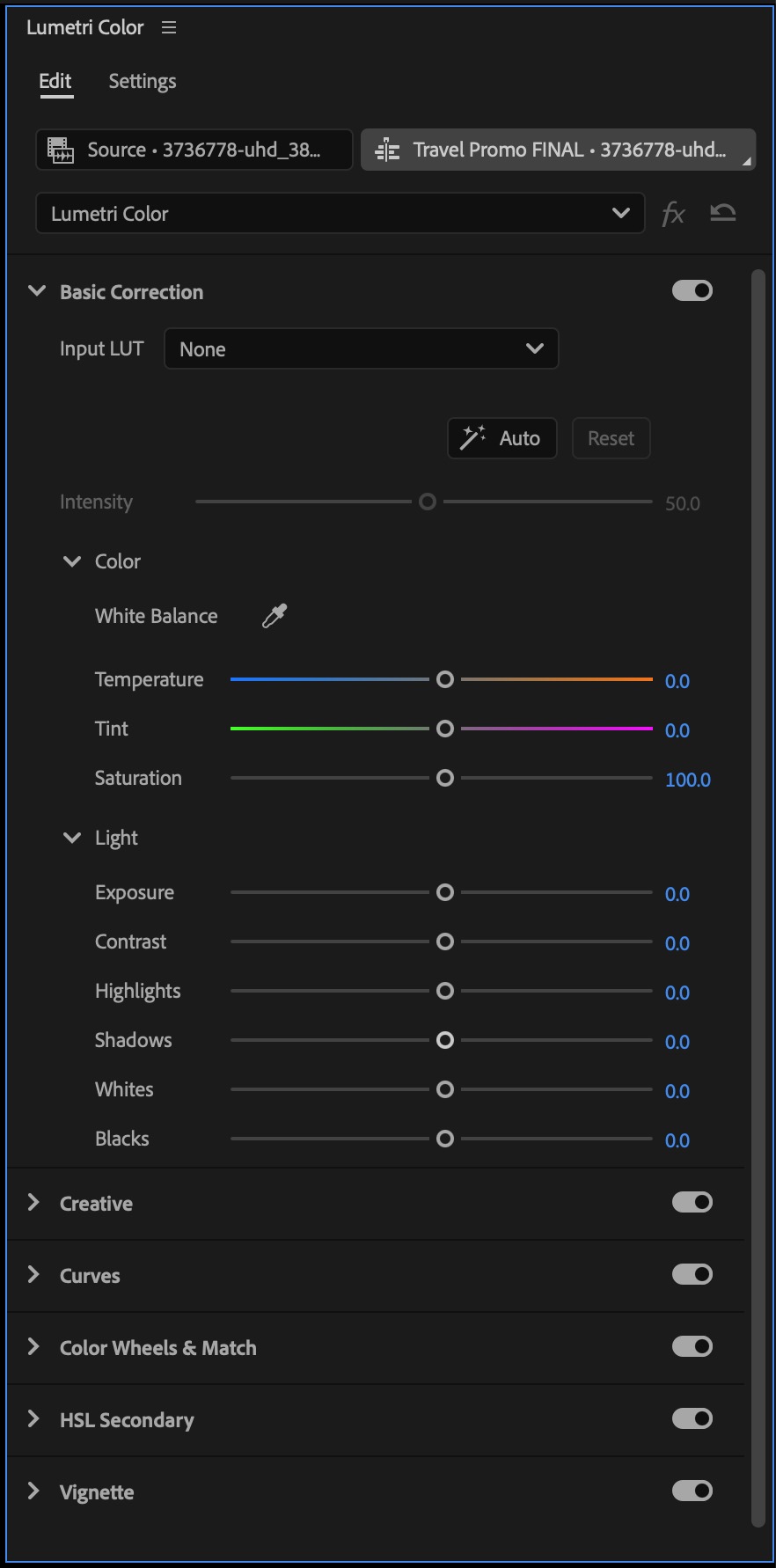Click the Tint value 0.0

[677, 730]
